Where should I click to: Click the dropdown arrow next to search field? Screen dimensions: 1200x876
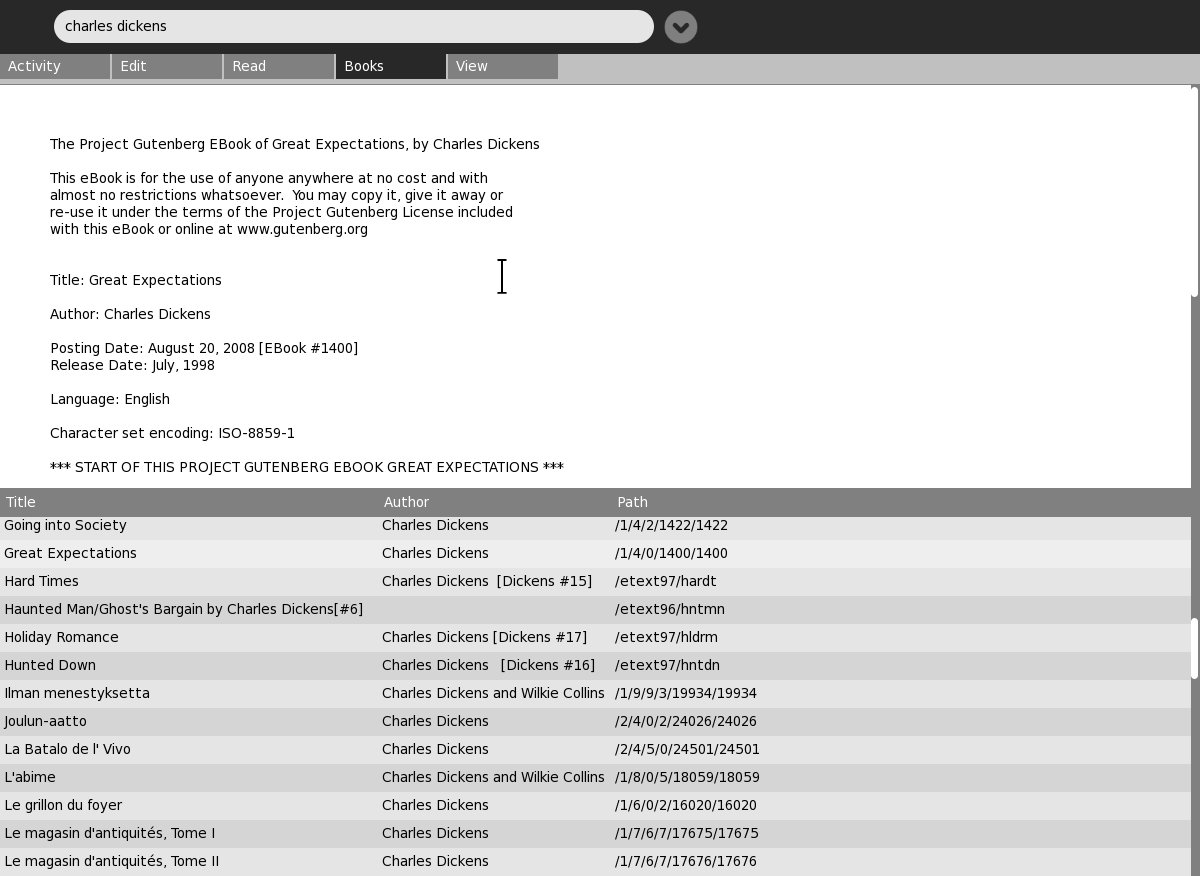(680, 27)
